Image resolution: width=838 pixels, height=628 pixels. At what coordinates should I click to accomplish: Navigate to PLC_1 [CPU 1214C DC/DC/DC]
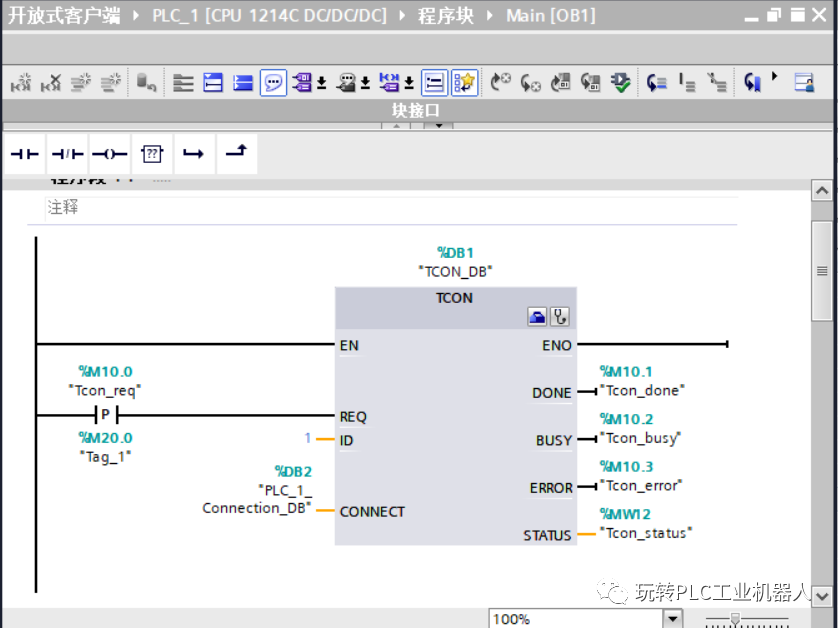[267, 15]
